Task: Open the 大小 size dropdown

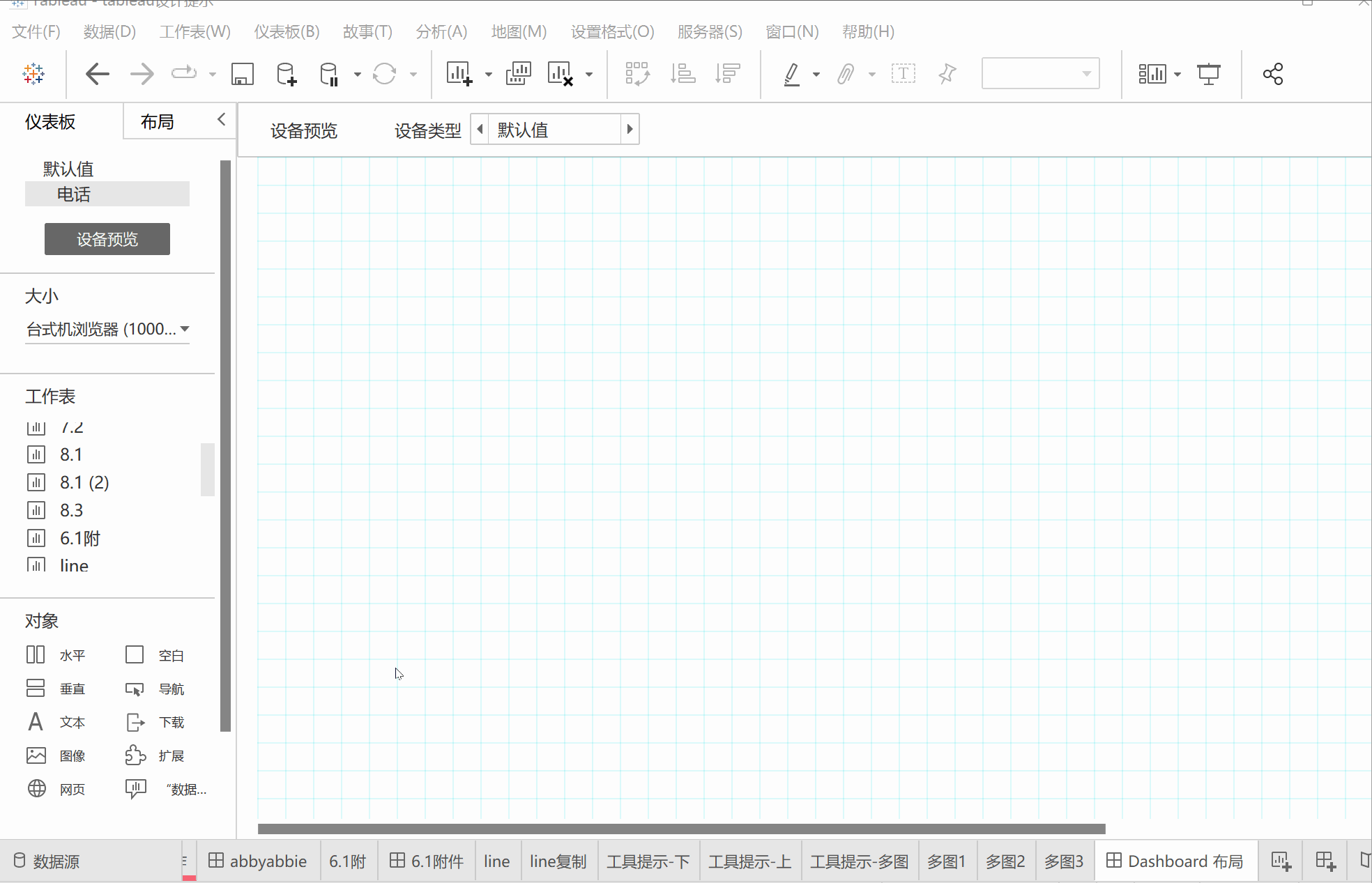Action: click(107, 329)
